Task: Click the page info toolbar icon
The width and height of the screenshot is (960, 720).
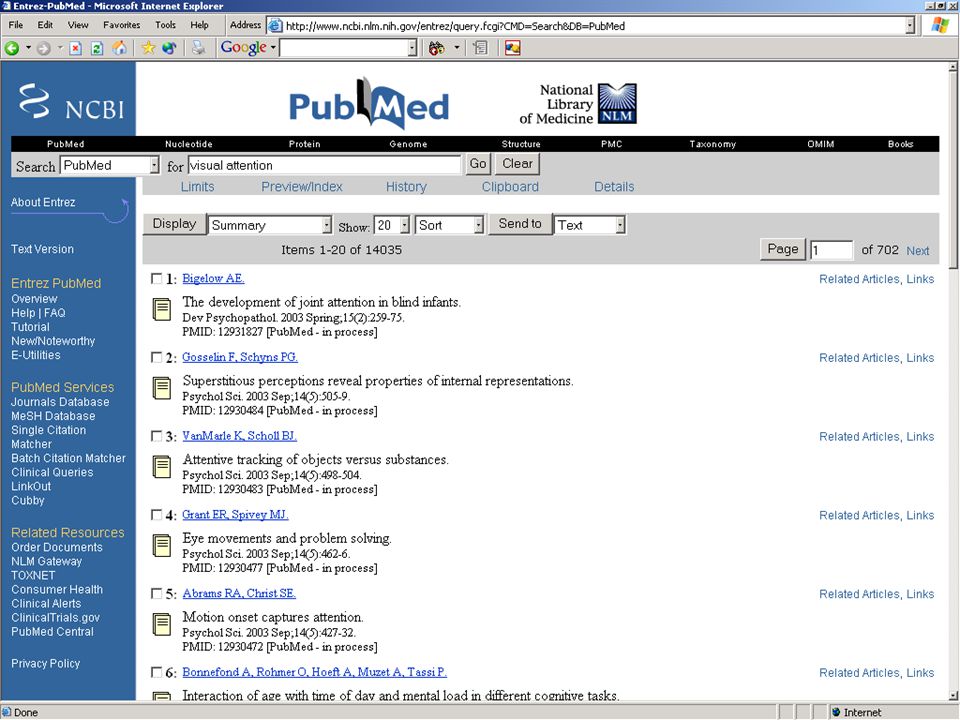Action: [481, 48]
